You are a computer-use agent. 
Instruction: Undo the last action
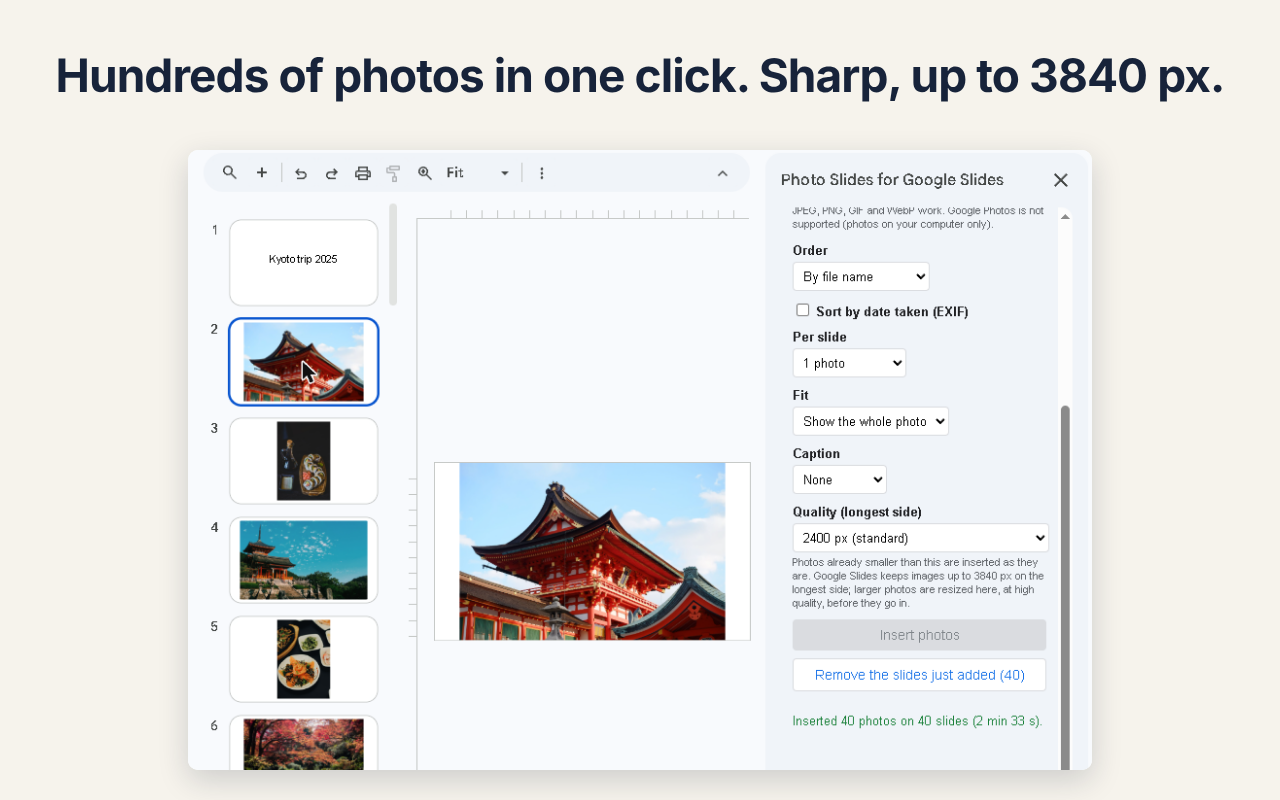[x=300, y=173]
